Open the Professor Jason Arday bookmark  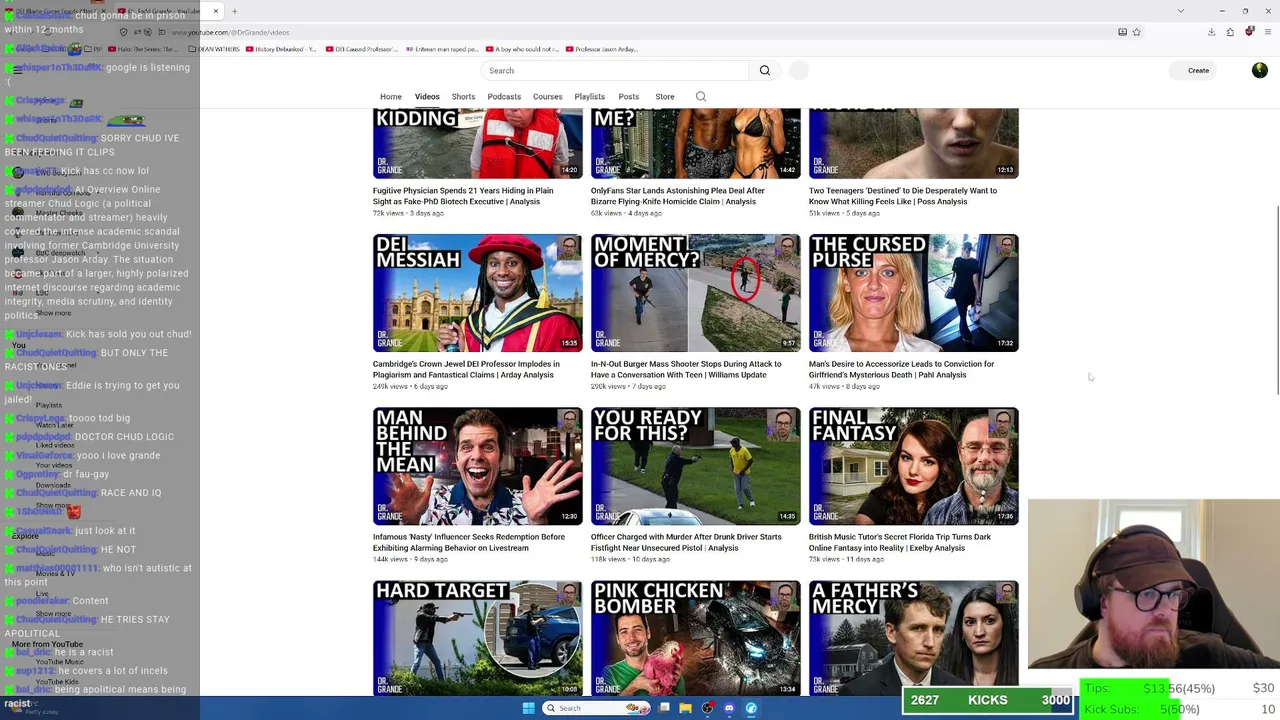pyautogui.click(x=602, y=49)
